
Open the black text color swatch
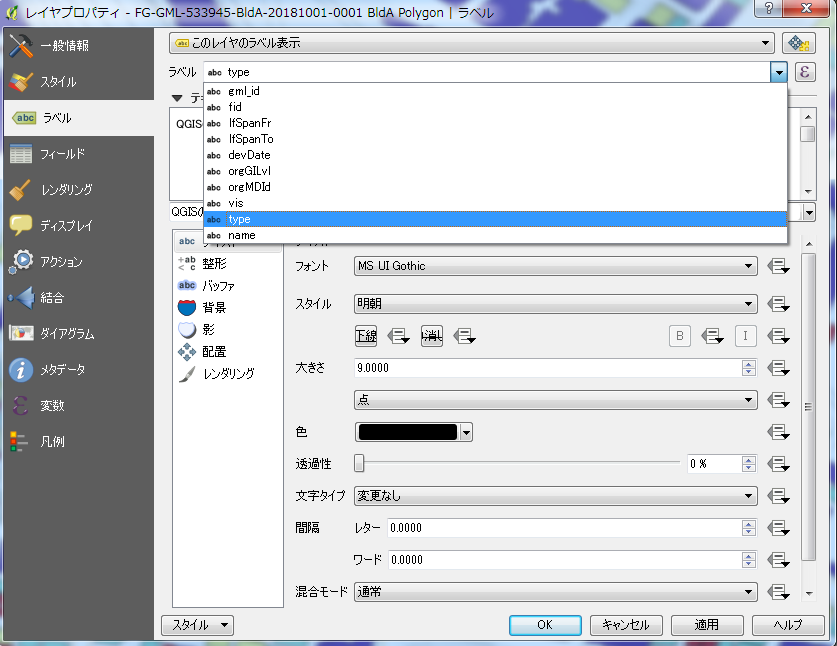coord(404,431)
